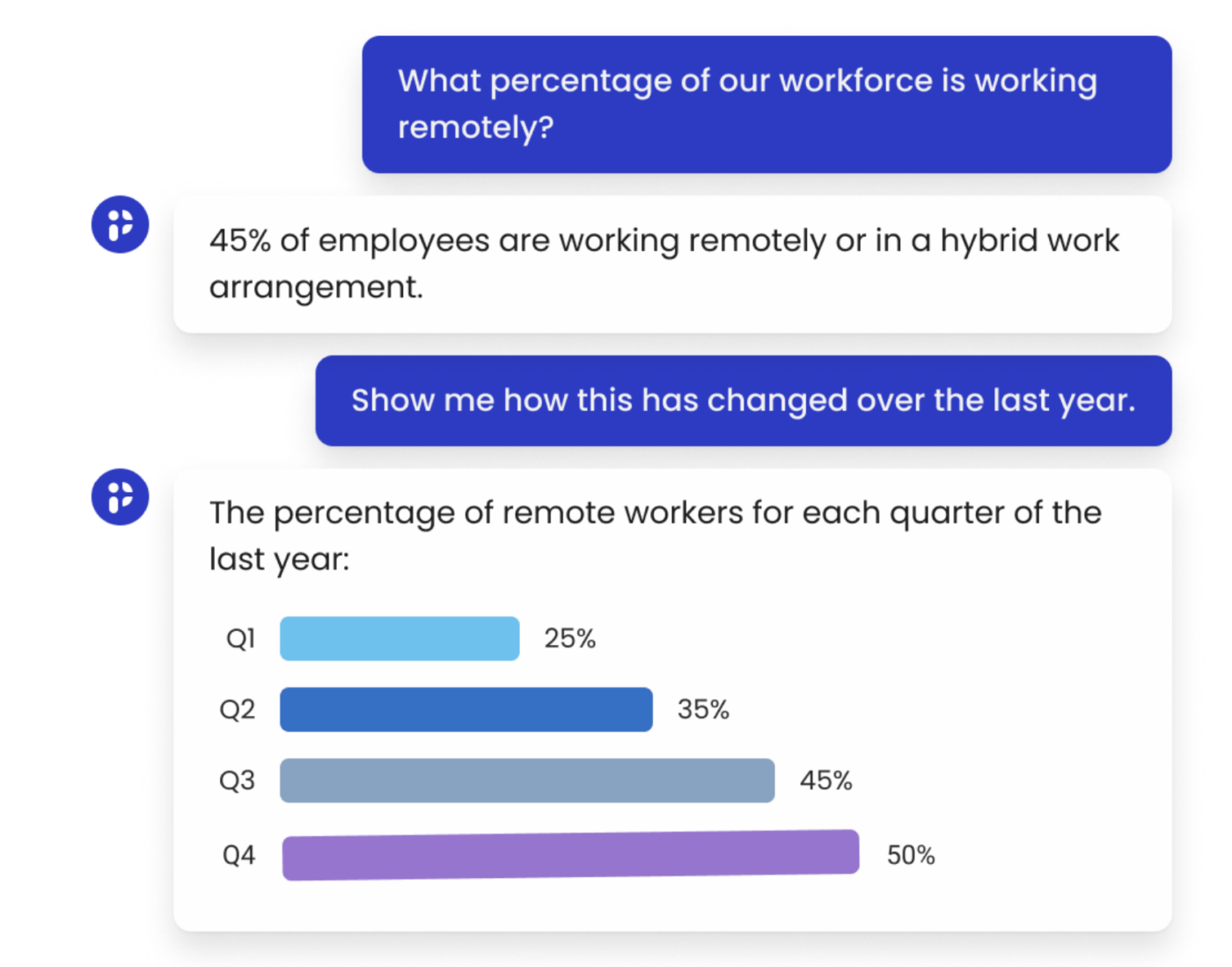Select the light blue Q1 bar
The image size is (1232, 967).
click(x=400, y=639)
